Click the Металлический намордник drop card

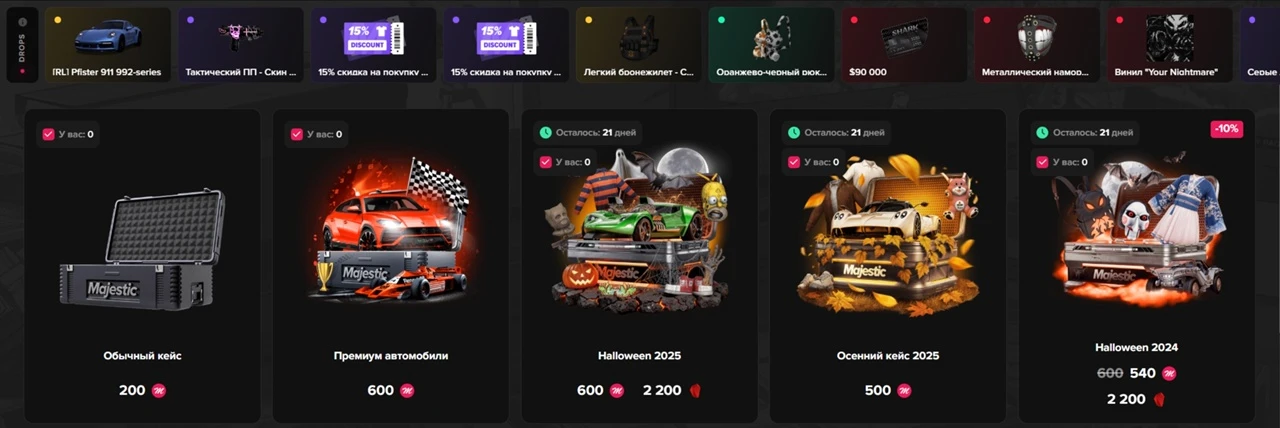pos(1037,45)
